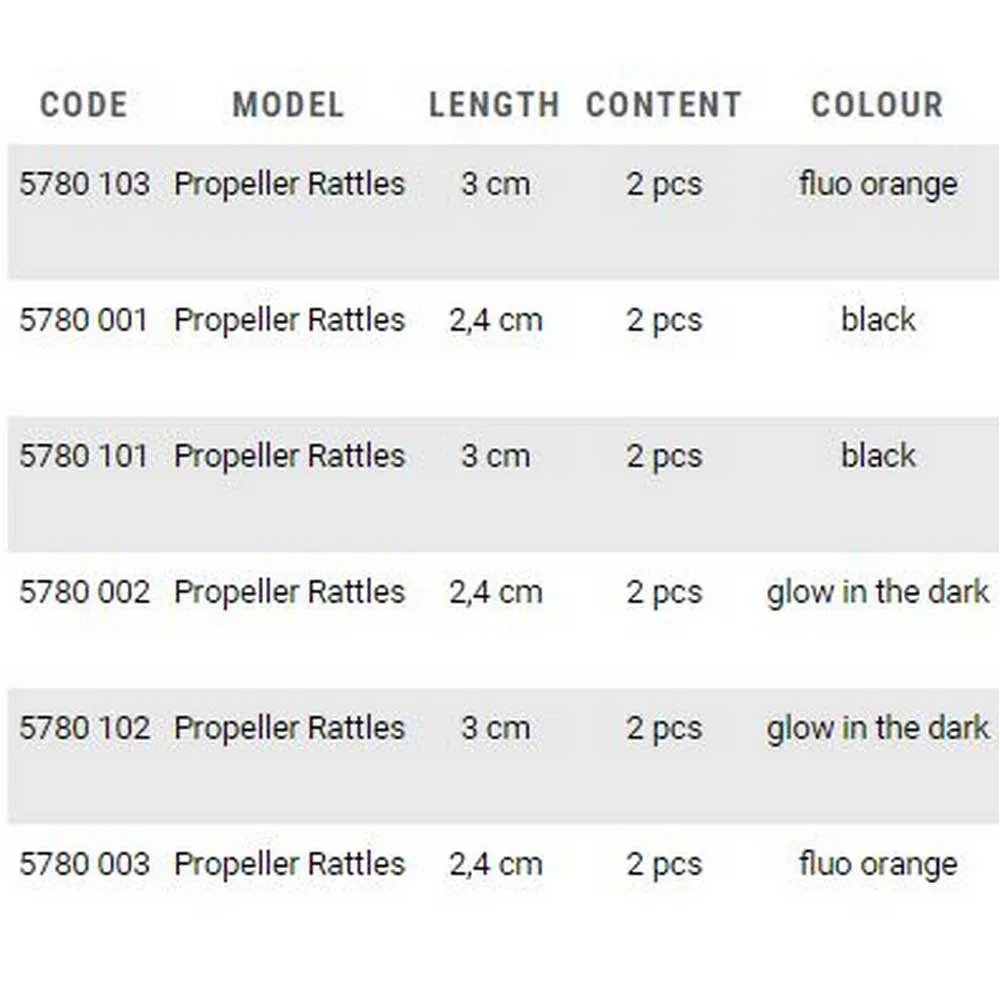1000x1000 pixels.
Task: Click glow in the dark for code 5780 002
Action: coord(878,592)
